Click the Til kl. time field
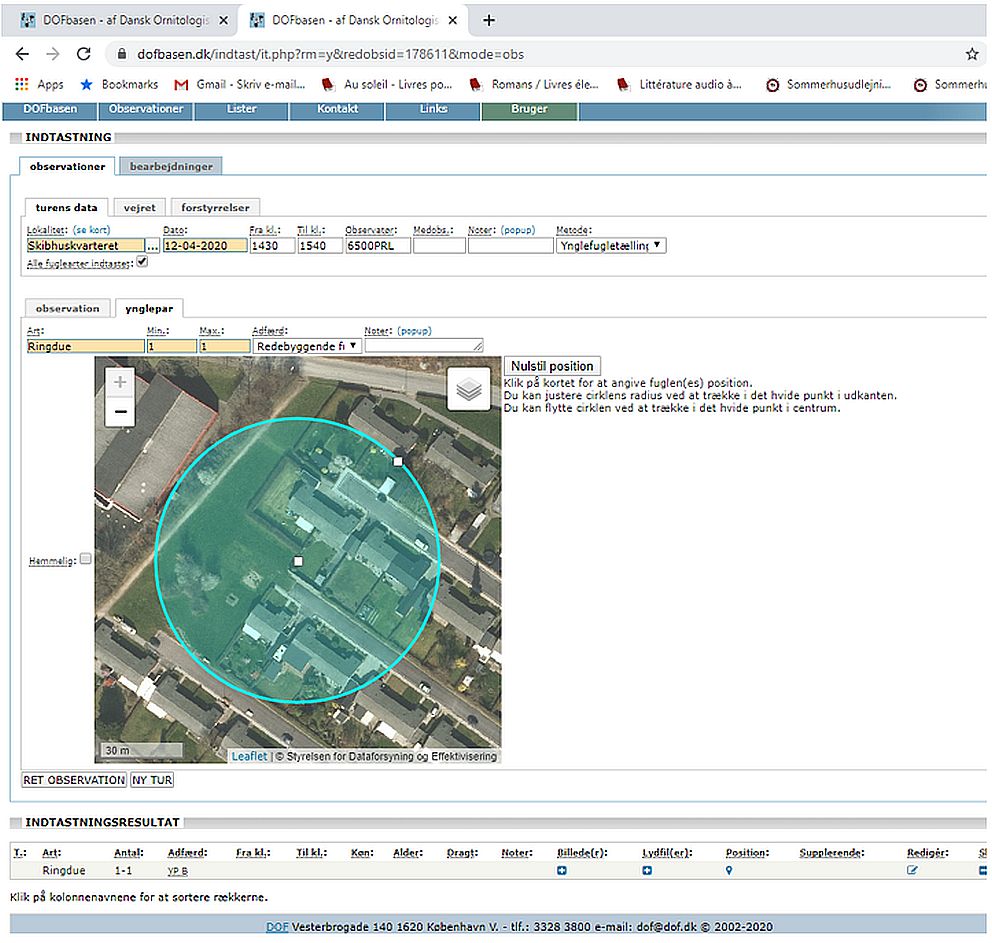Image resolution: width=992 pixels, height=943 pixels. 320,245
